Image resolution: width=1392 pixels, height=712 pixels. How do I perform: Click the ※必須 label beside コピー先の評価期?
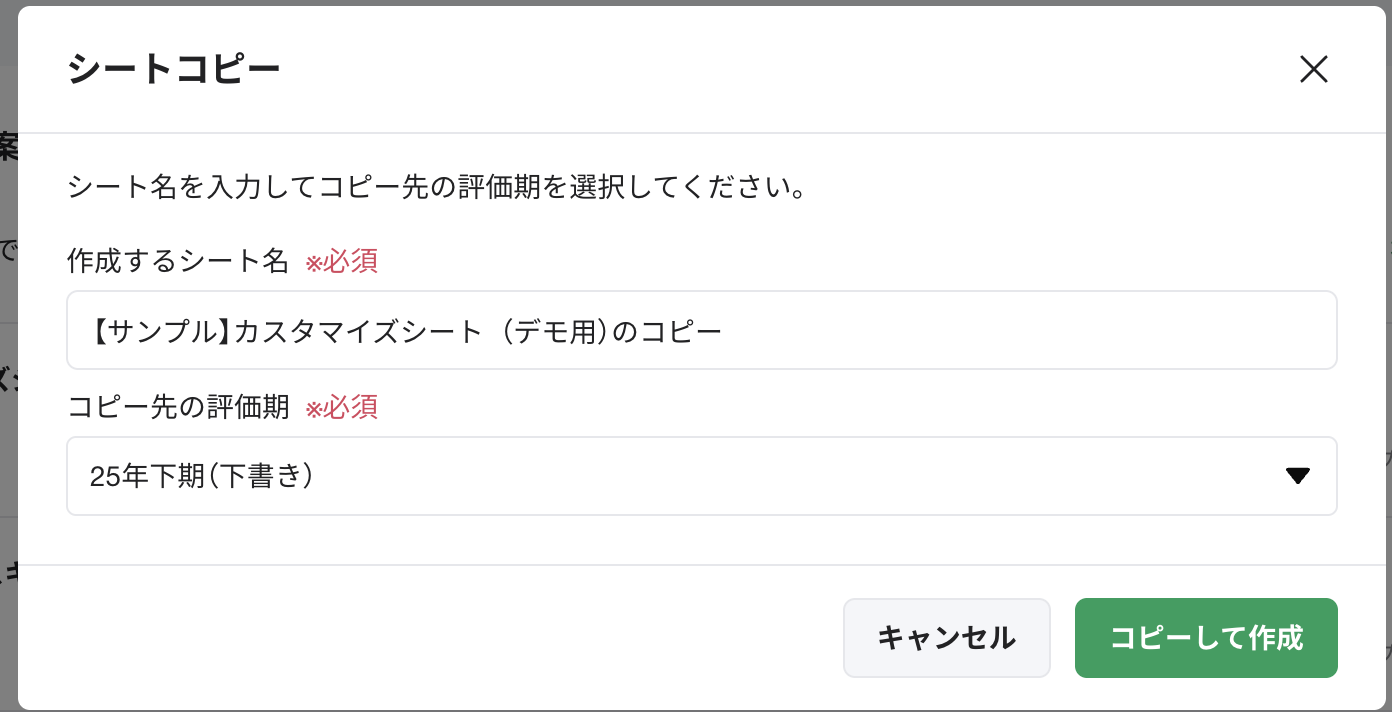point(341,408)
